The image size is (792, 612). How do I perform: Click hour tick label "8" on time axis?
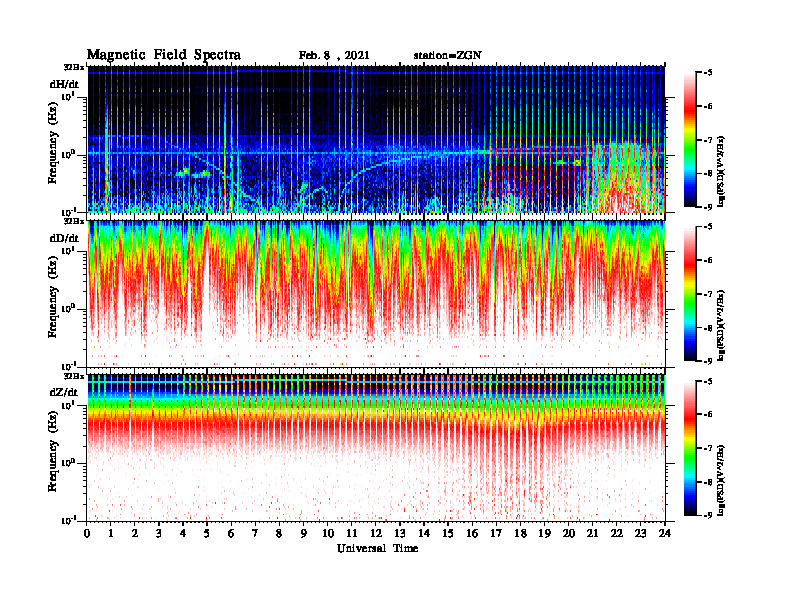tap(279, 533)
